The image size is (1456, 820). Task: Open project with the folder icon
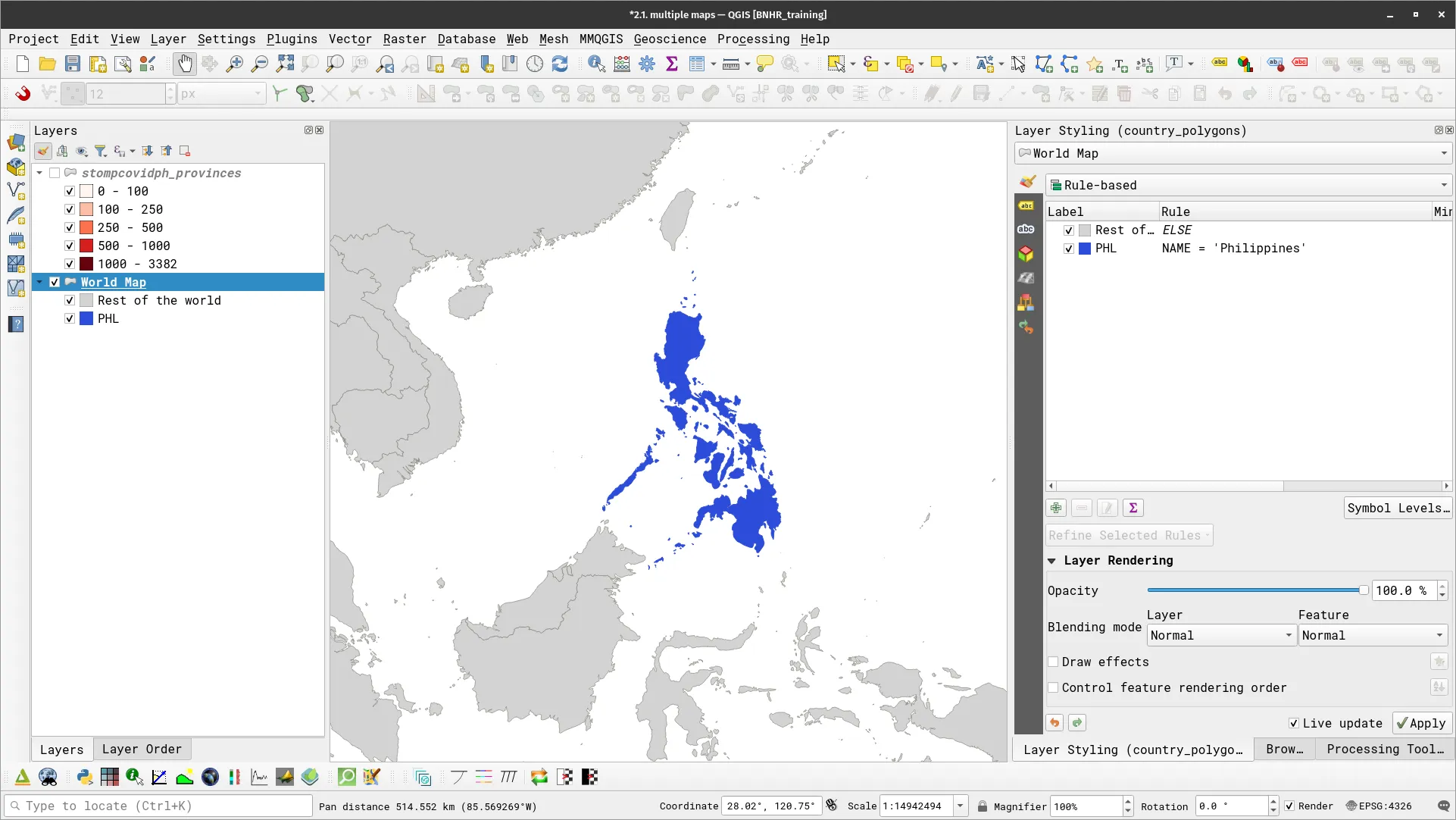click(47, 64)
